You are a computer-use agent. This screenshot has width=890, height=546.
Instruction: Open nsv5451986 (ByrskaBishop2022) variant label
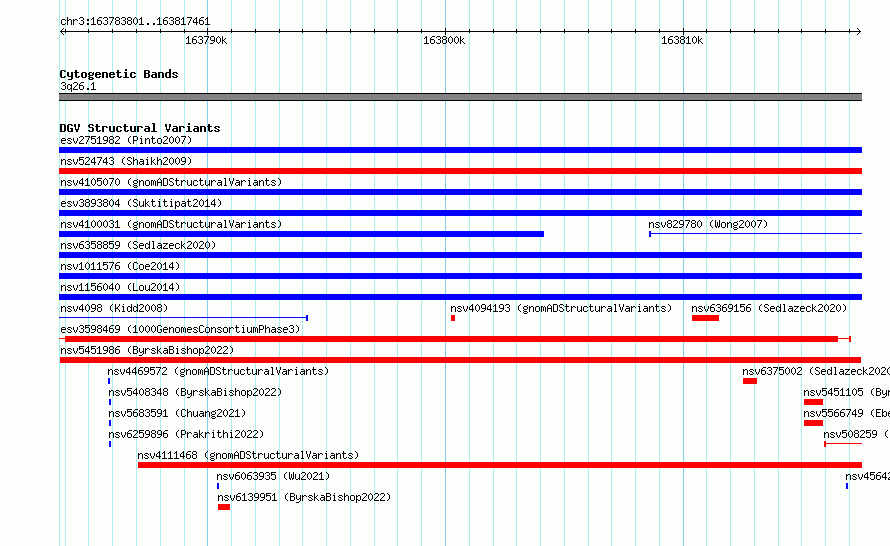tap(147, 350)
